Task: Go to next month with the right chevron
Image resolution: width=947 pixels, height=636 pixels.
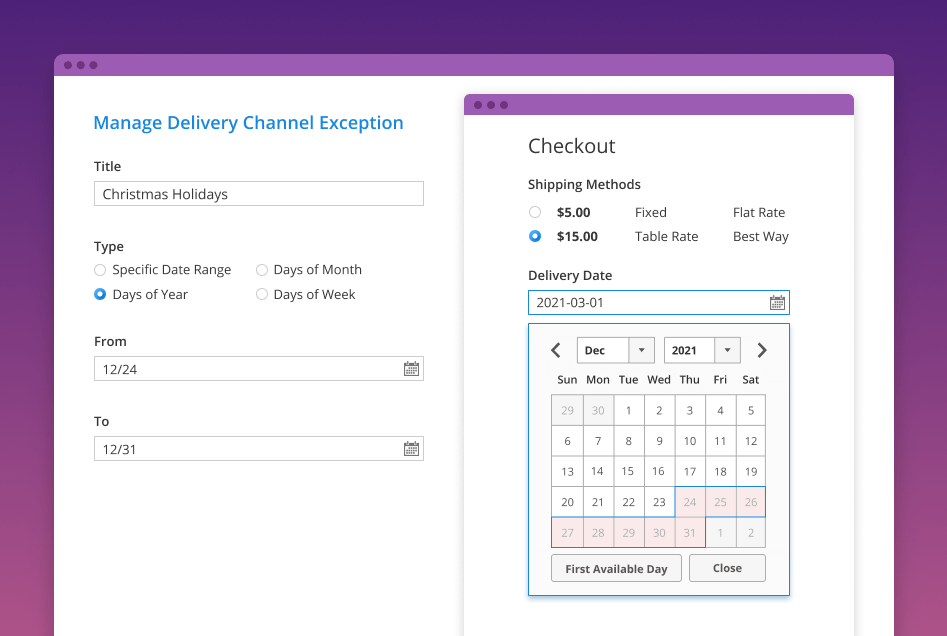Action: pyautogui.click(x=762, y=350)
